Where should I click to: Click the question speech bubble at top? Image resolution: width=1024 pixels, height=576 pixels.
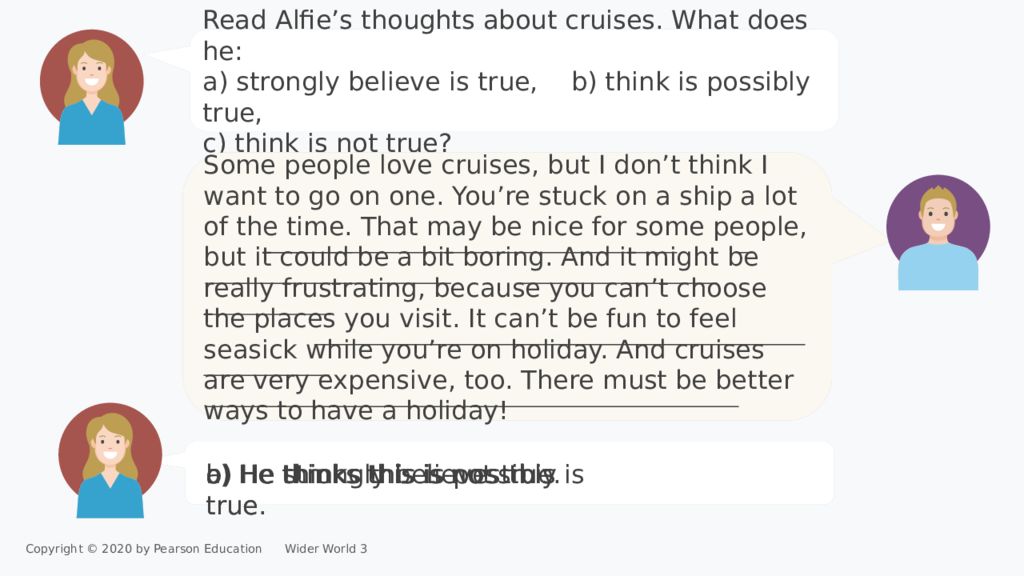514,80
